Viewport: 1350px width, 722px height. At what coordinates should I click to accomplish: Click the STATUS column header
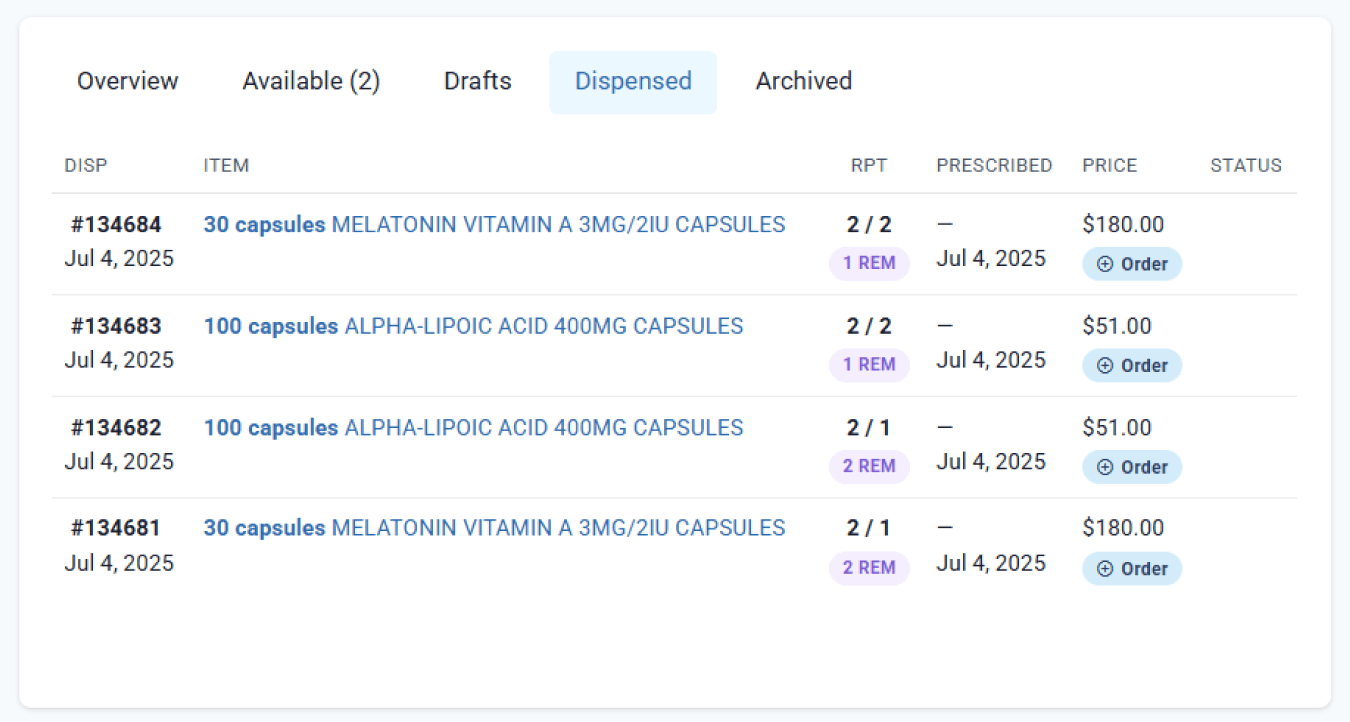(1246, 166)
